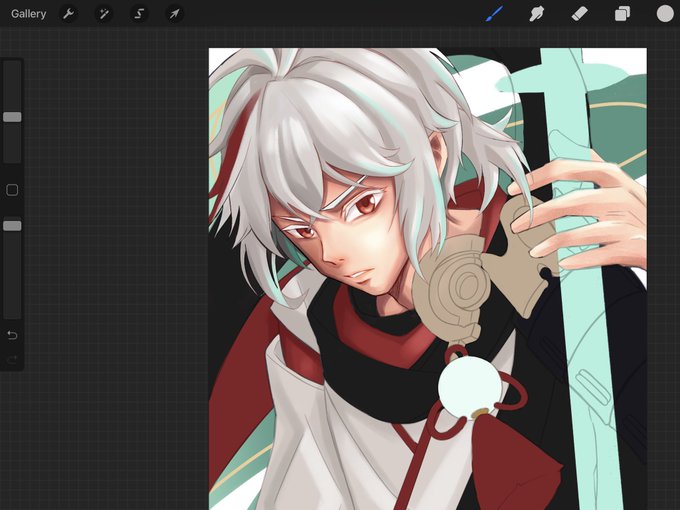Redo with the lower sidebar arrow
Viewport: 680px width, 510px height.
click(12, 359)
